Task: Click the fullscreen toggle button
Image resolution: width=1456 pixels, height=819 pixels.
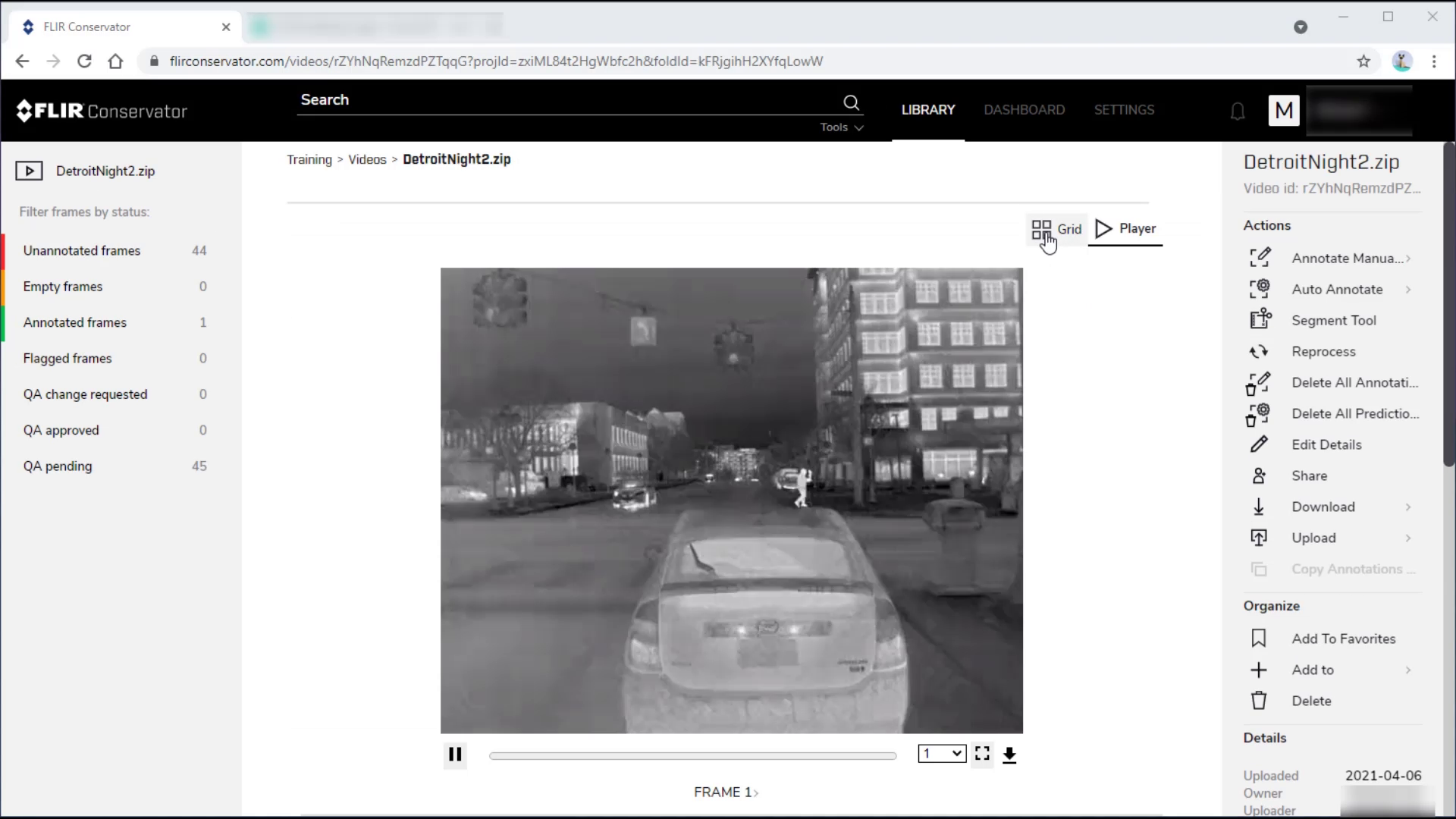Action: coord(983,754)
